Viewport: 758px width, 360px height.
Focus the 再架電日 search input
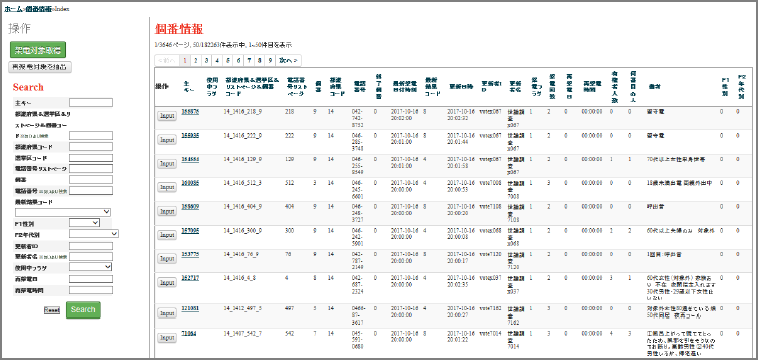click(x=91, y=279)
